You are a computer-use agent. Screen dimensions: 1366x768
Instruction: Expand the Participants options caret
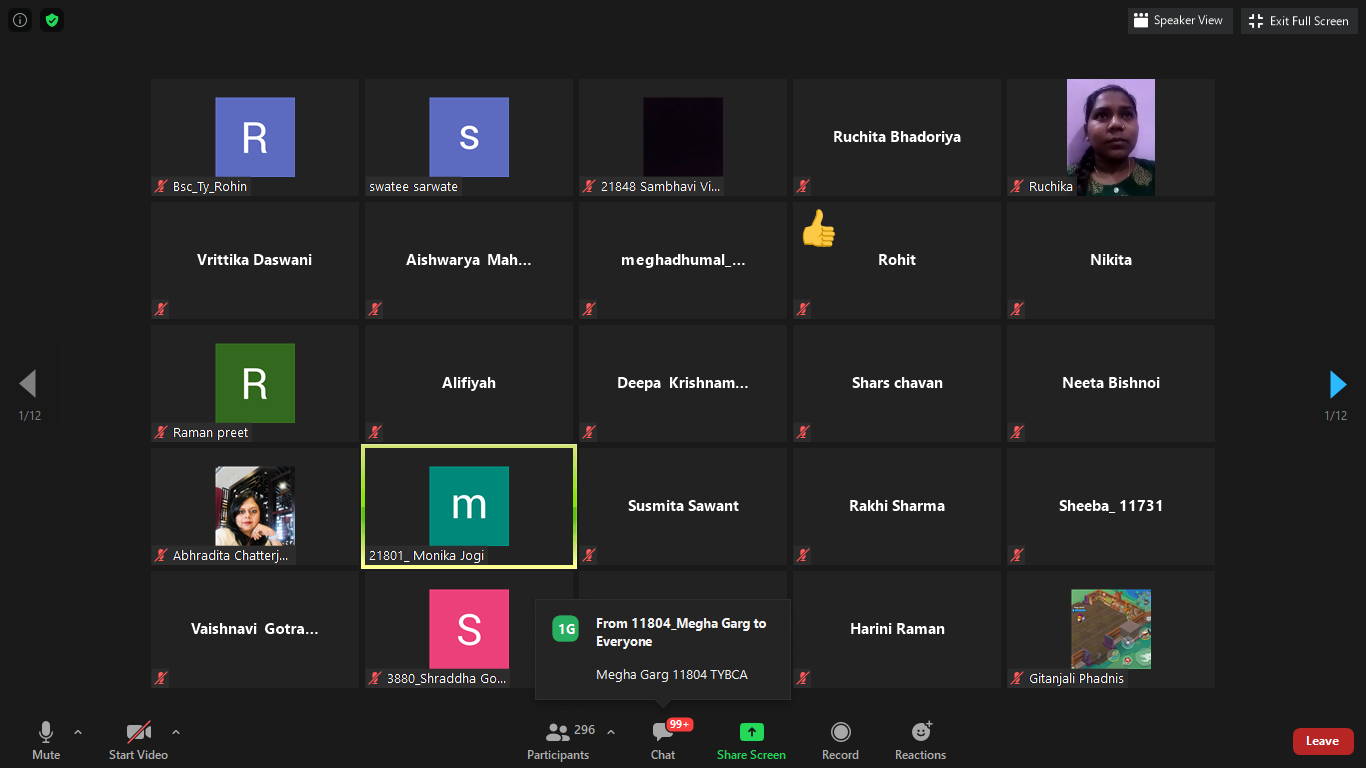(x=611, y=732)
